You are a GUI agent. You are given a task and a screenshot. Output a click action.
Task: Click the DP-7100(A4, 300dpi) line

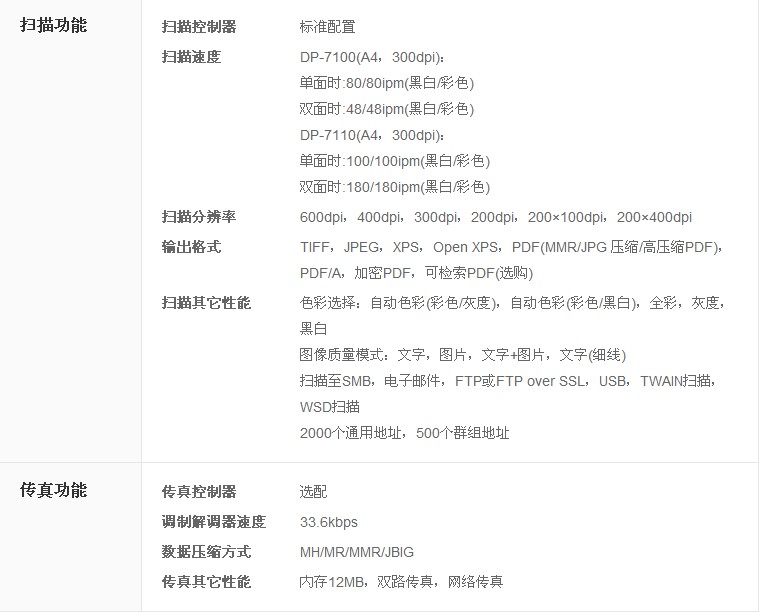[372, 57]
